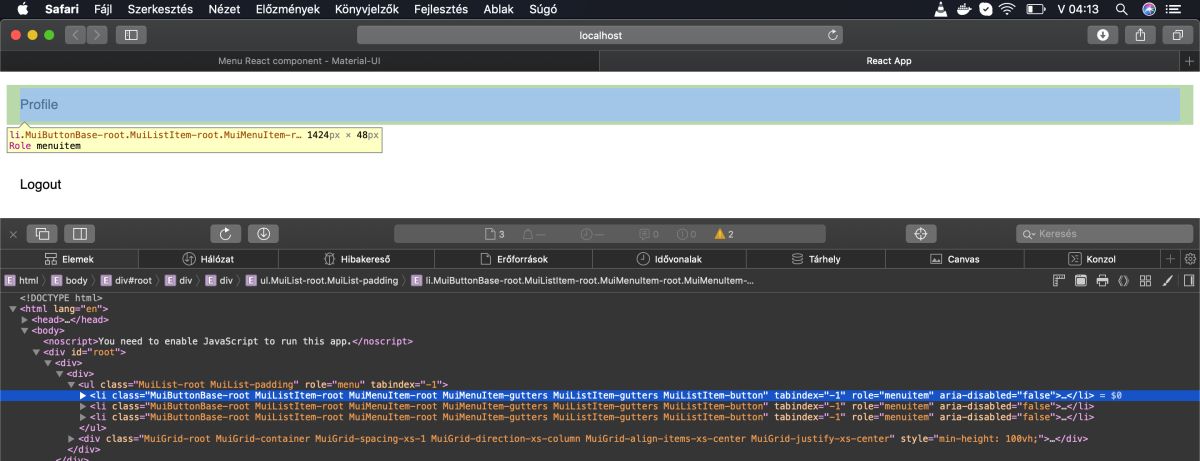Show the details sidebar in inspector
The image size is (1200, 461).
1187,281
